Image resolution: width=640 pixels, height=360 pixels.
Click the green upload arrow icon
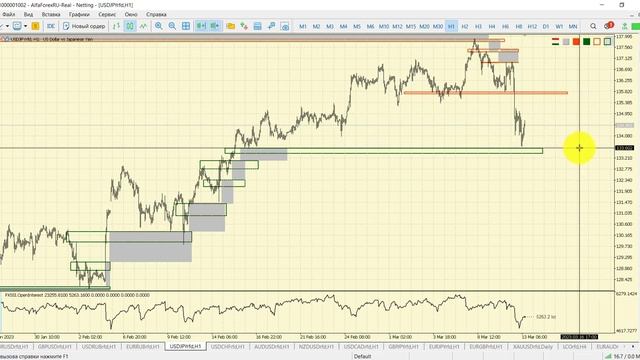tap(624, 26)
